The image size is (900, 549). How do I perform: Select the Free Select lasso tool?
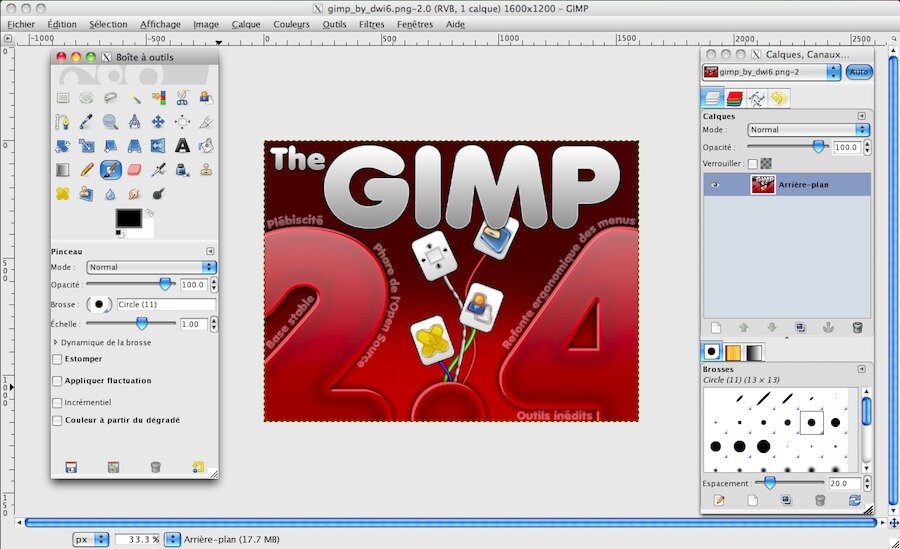tap(111, 98)
